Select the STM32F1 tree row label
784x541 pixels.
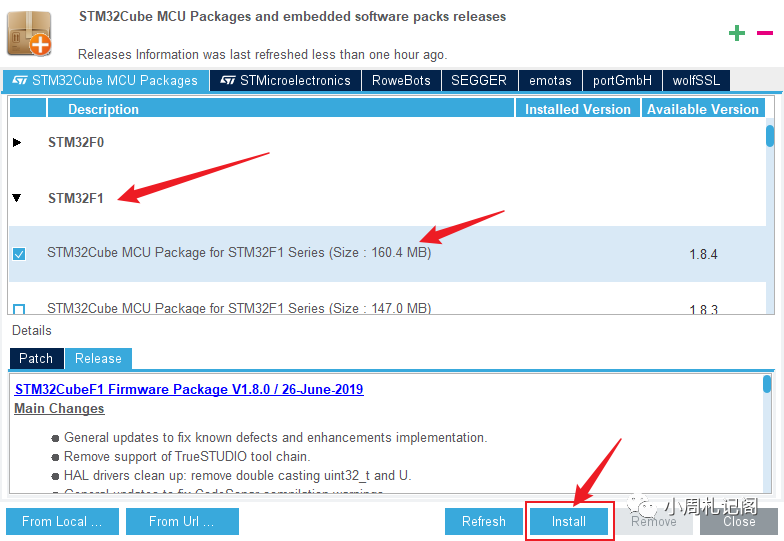coord(76,198)
